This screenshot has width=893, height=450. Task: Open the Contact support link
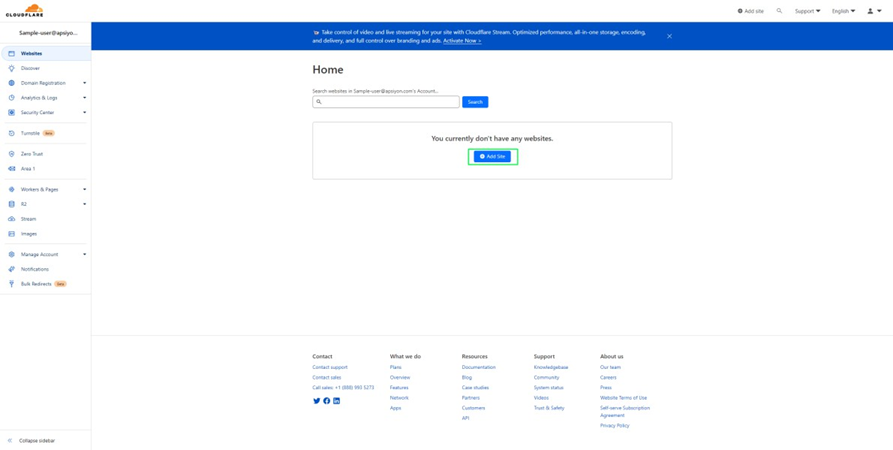[x=330, y=367]
